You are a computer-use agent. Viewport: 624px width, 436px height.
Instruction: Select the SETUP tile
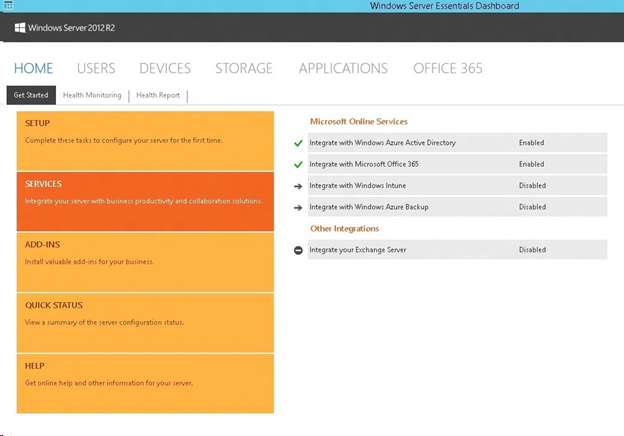(x=145, y=141)
